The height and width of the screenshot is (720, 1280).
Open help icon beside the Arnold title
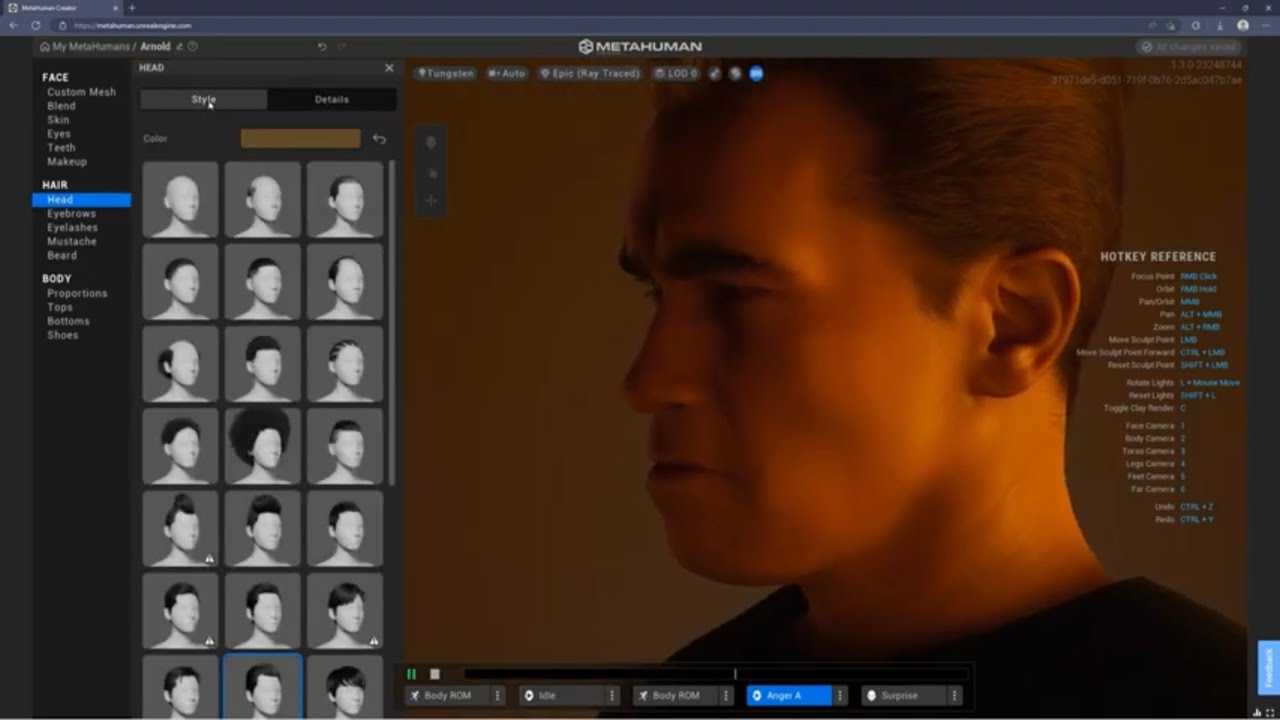click(x=193, y=46)
